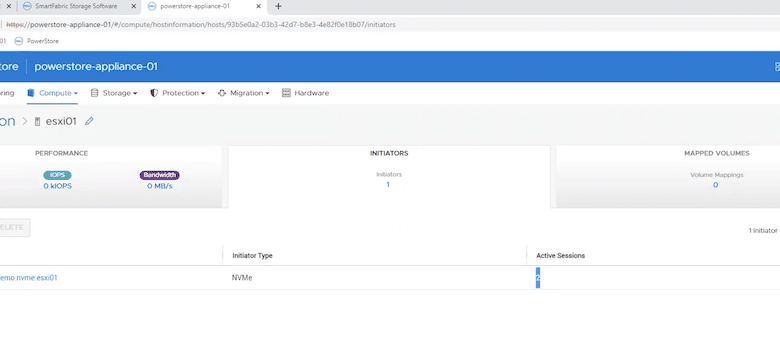Viewport: 780px width, 361px height.
Task: Click the Dell favicon on SmartFabric tab
Action: point(26,6)
